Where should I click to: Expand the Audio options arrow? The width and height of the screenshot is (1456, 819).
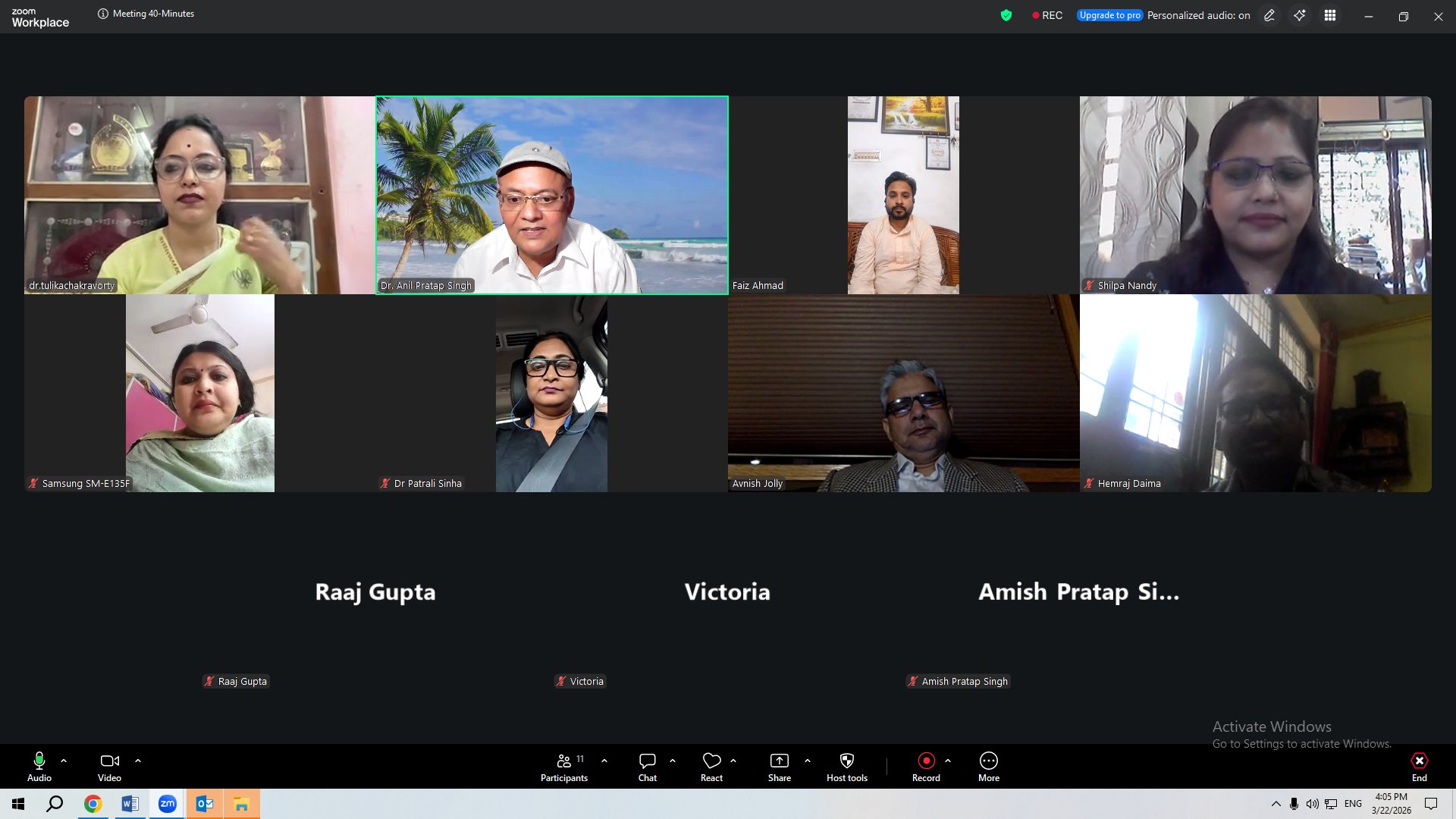[64, 760]
